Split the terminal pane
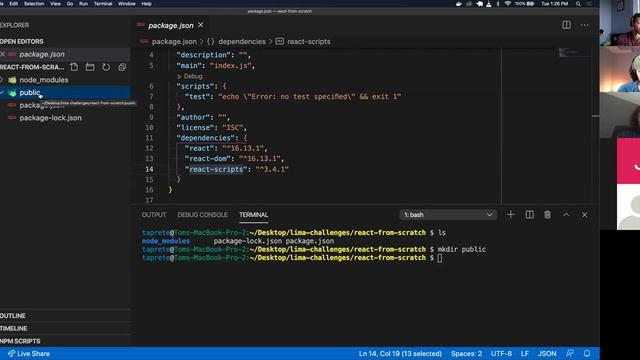This screenshot has height=360, width=640. tap(529, 215)
